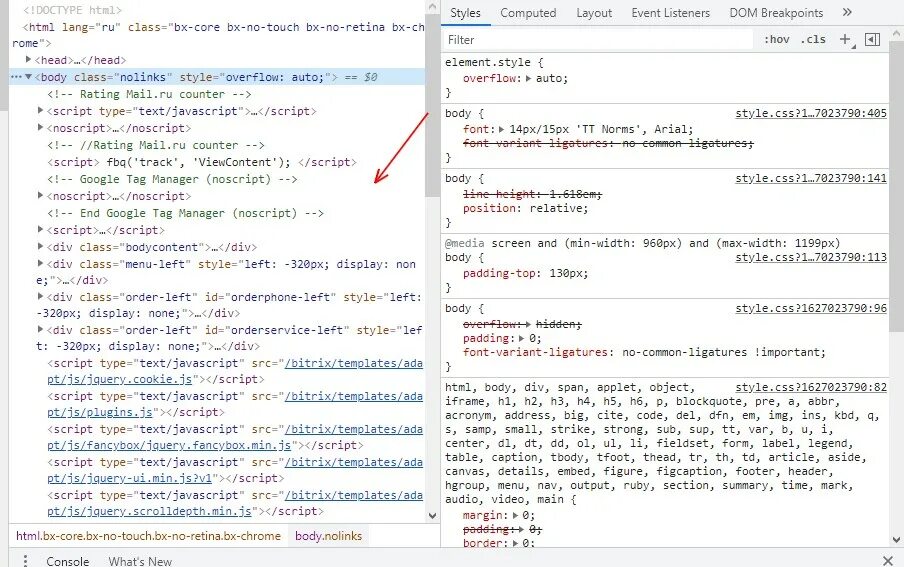Follow the jquery.cookie.js script src link
The height and width of the screenshot is (567, 904).
120,379
